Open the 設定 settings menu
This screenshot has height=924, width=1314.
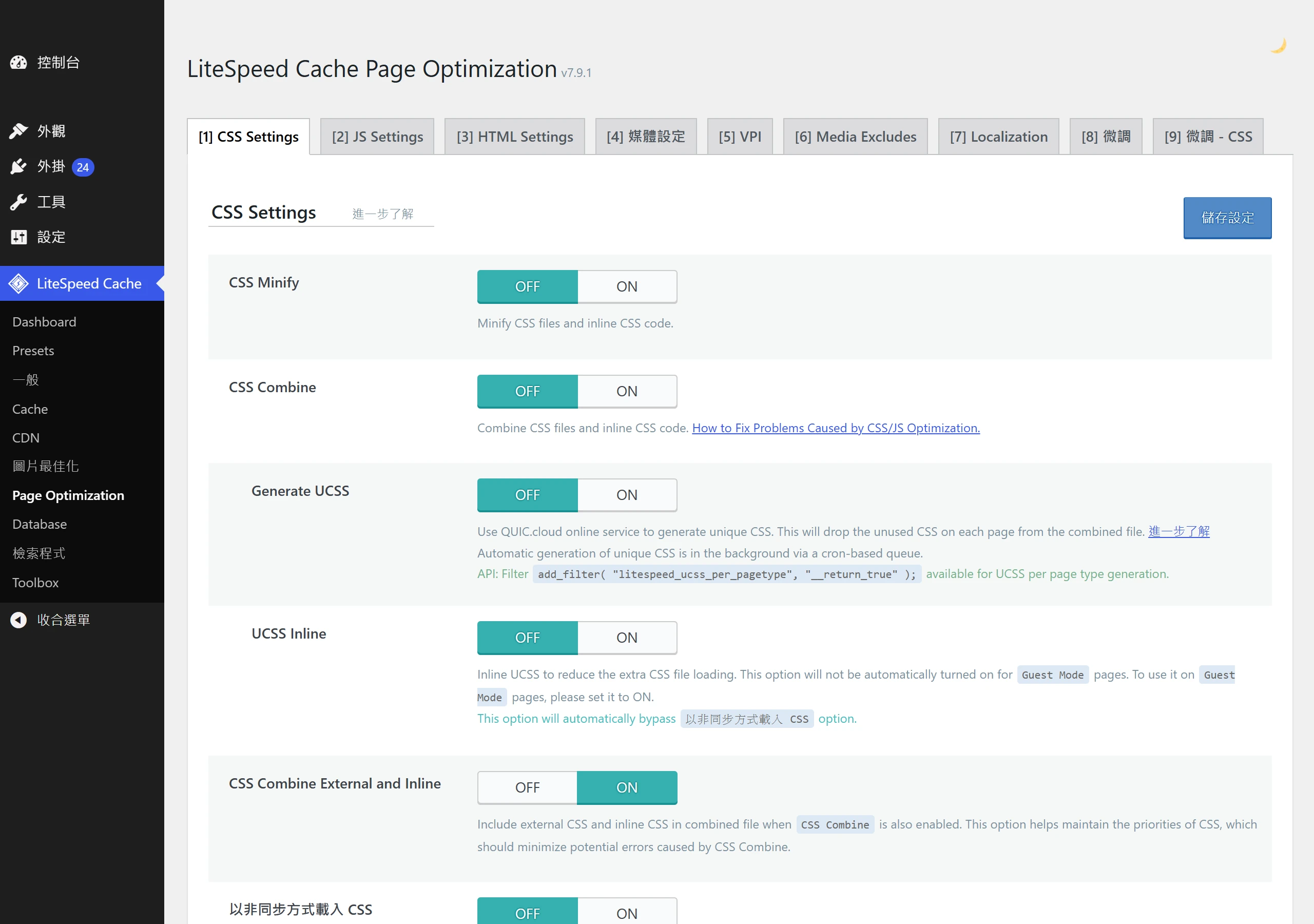pyautogui.click(x=82, y=237)
